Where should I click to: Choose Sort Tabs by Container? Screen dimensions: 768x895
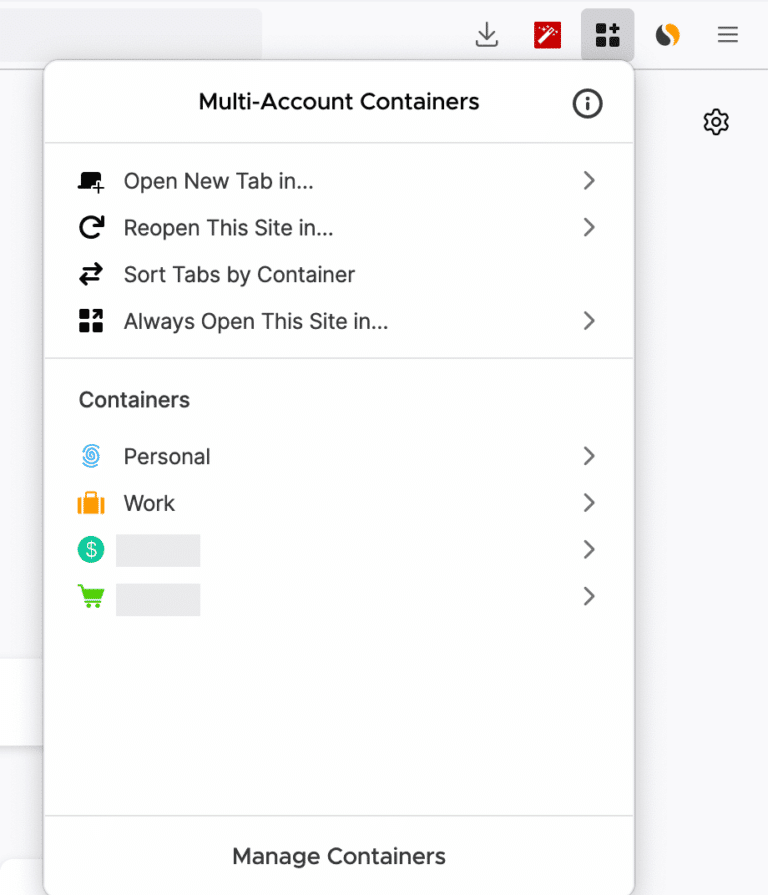239,274
